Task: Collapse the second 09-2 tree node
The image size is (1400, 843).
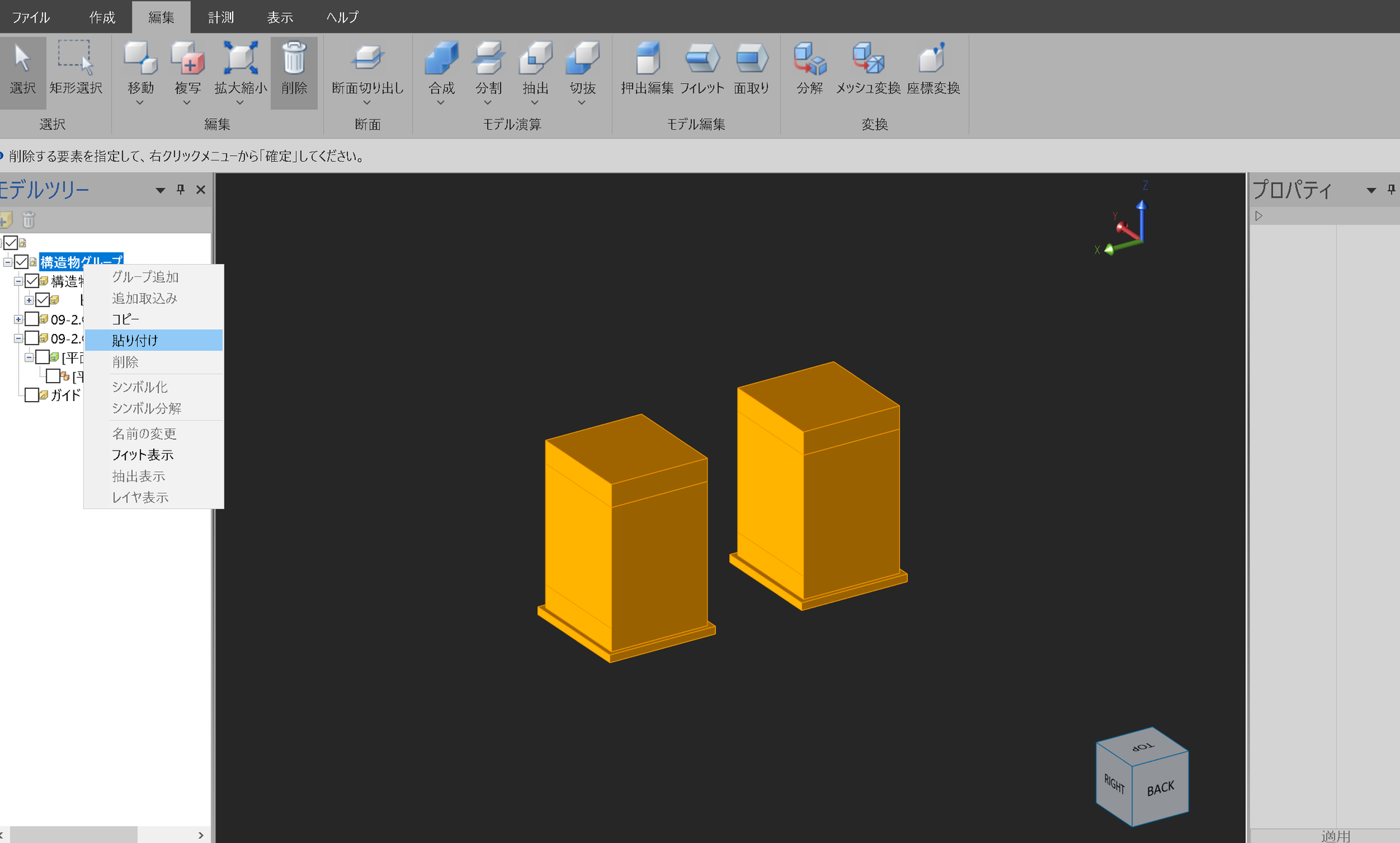Action: pos(18,338)
